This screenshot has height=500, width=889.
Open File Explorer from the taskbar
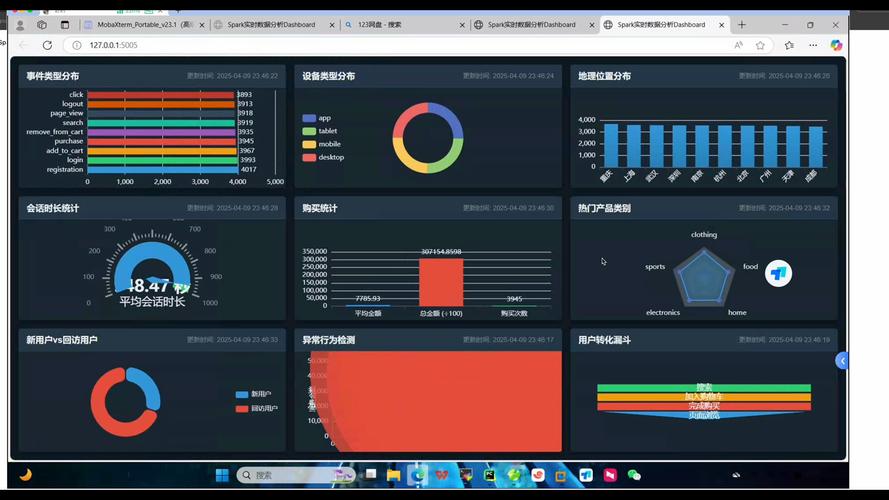click(x=393, y=475)
